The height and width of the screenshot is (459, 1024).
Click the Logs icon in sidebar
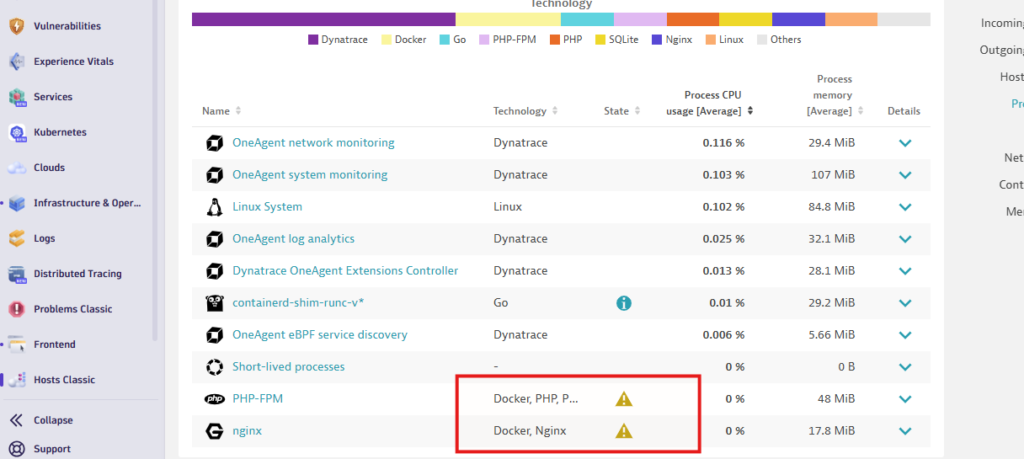(16, 238)
